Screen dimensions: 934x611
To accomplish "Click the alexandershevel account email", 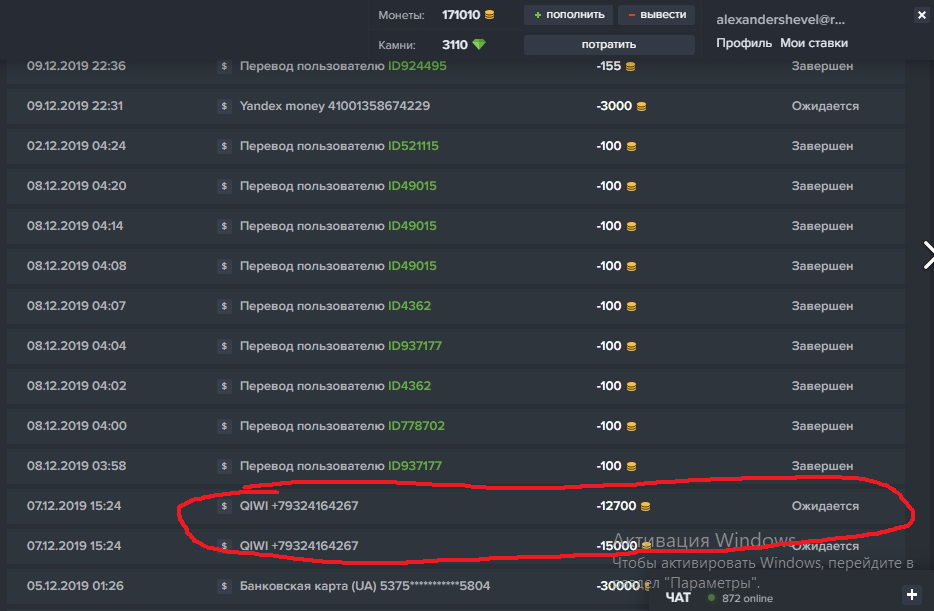I will (x=780, y=19).
